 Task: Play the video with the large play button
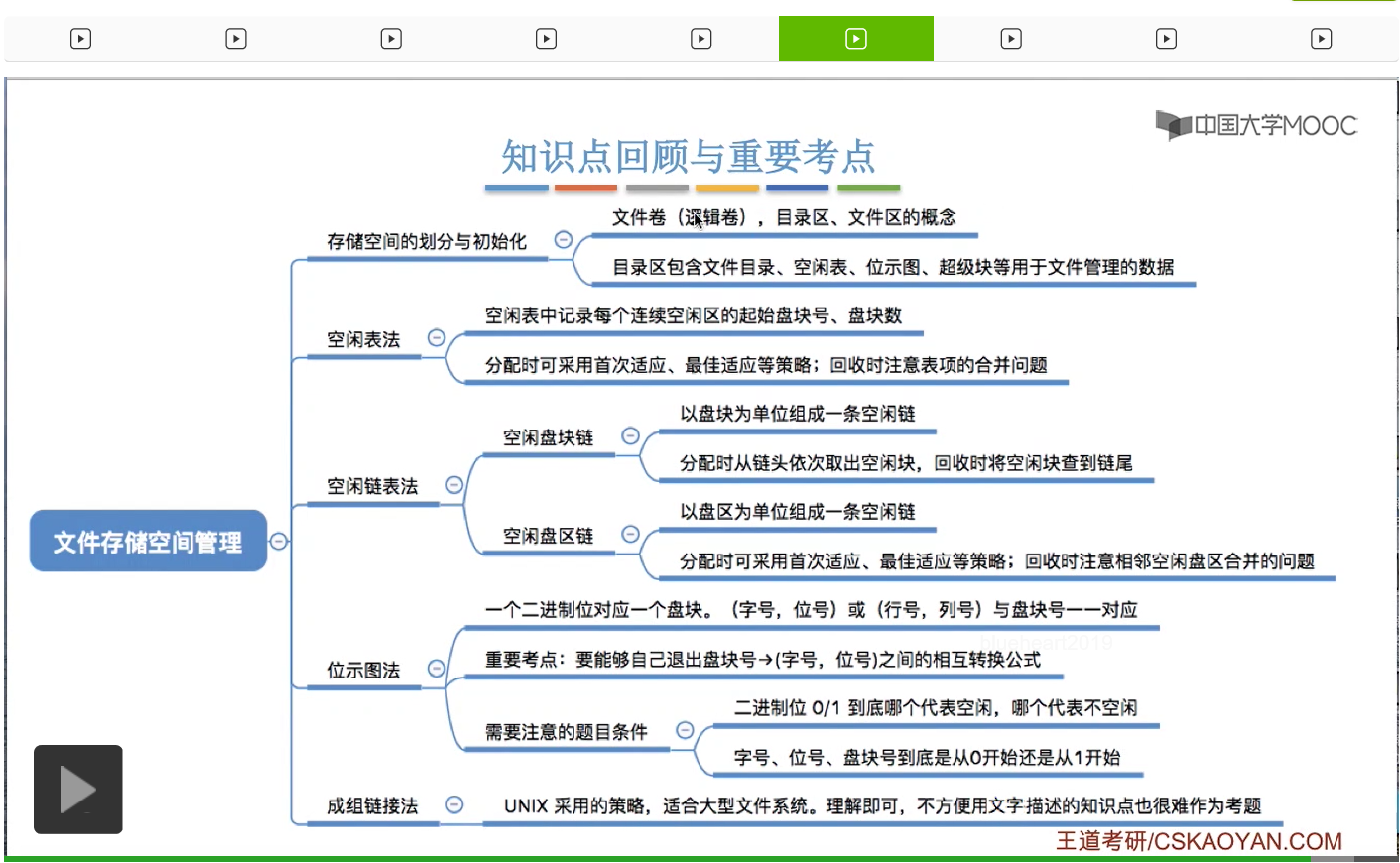78,790
